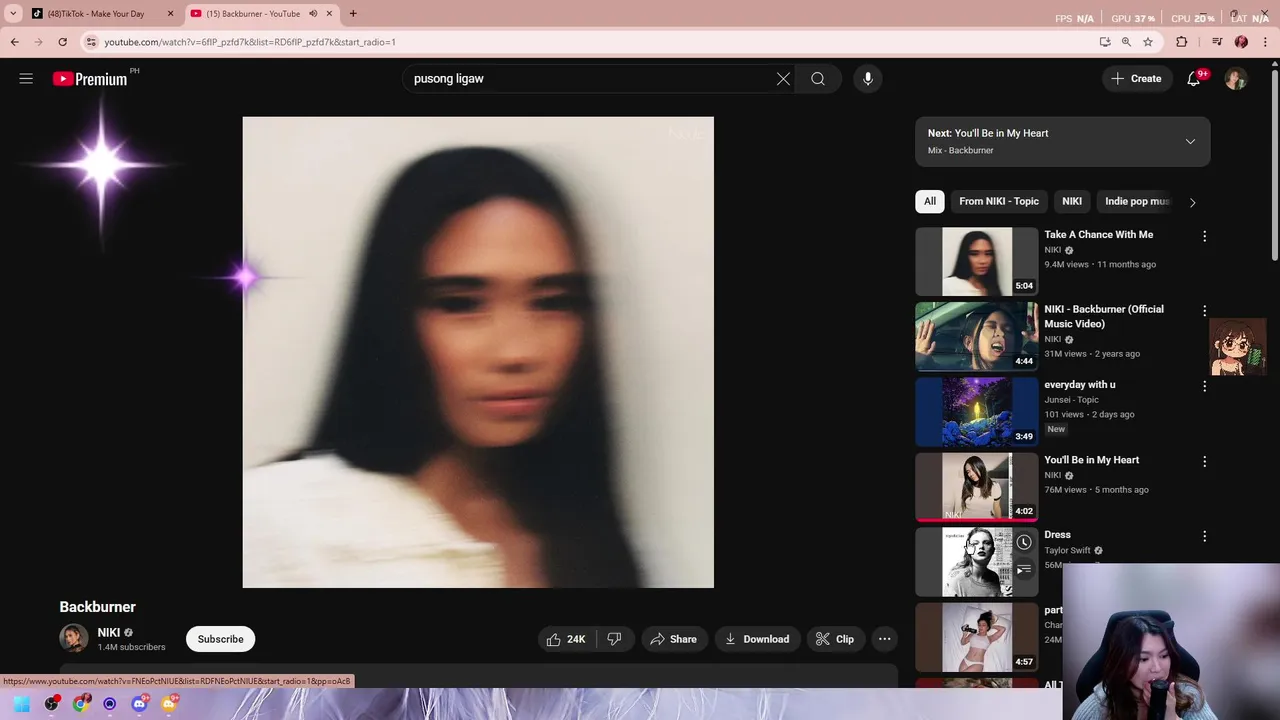Select the NIKI filter chip
Image resolution: width=1280 pixels, height=720 pixels.
tap(1072, 201)
